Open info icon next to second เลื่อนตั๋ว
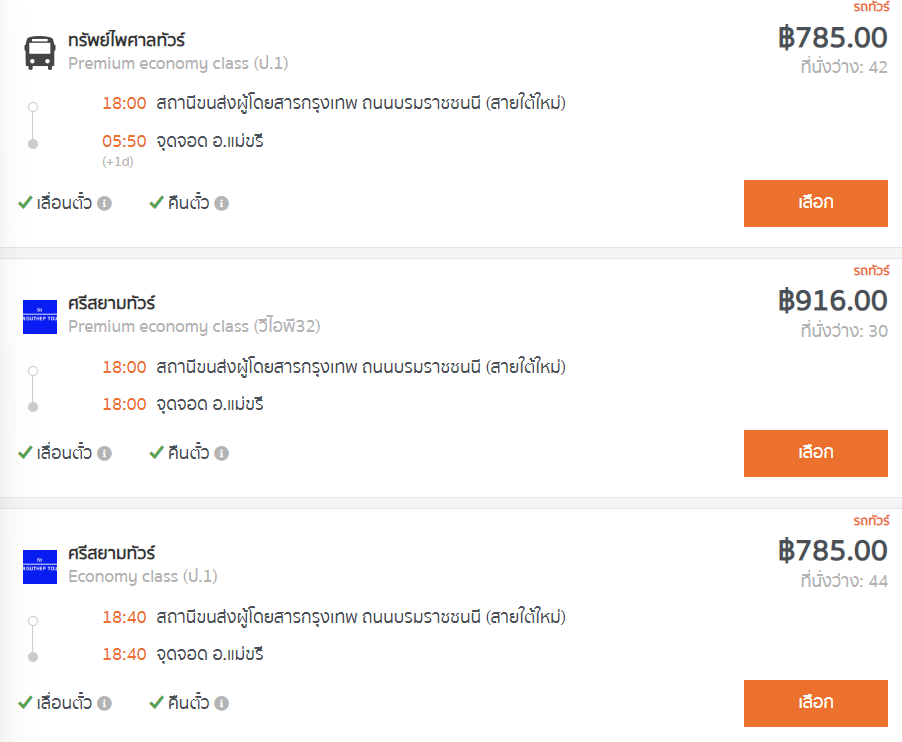Viewport: 902px width, 742px height. 104,453
